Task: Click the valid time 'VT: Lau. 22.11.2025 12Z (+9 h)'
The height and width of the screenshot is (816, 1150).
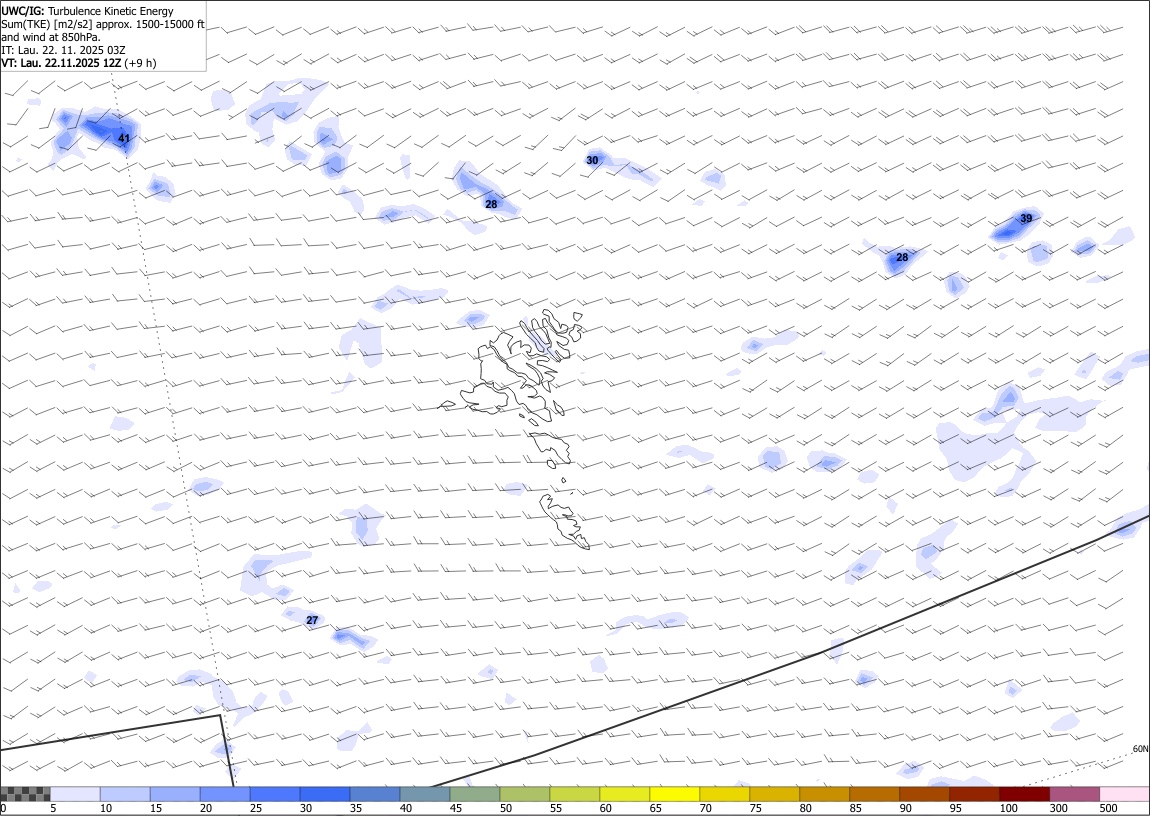Action: point(79,63)
